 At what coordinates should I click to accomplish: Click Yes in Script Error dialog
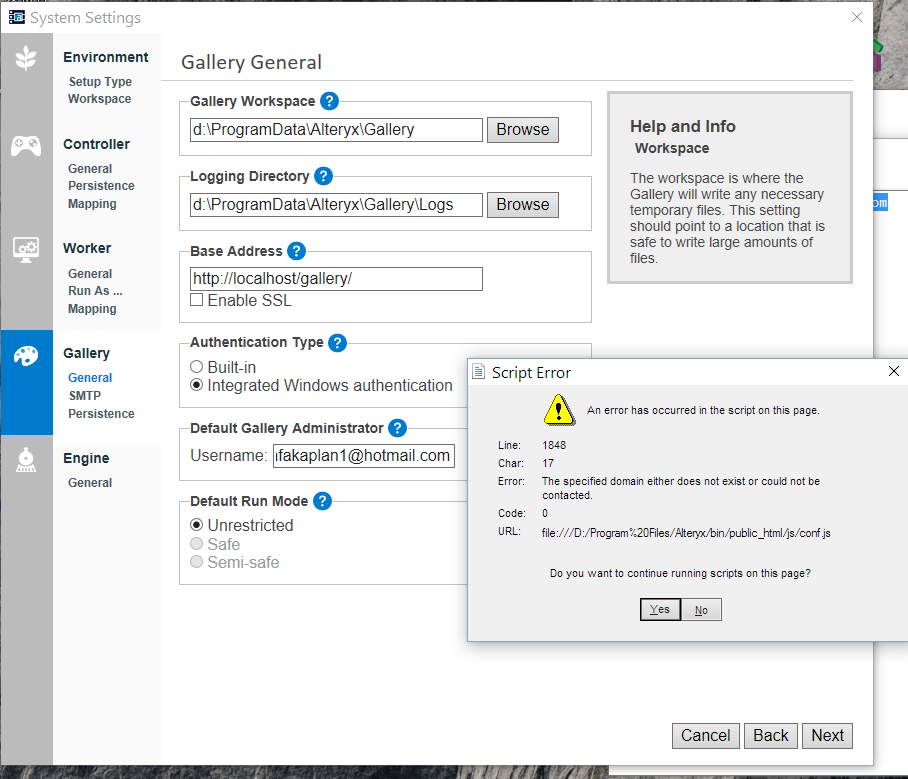coord(660,609)
